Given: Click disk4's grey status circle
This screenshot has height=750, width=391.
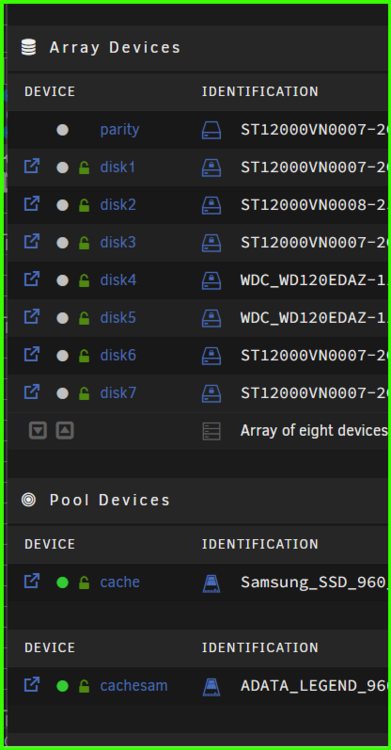Looking at the screenshot, I should (62, 280).
